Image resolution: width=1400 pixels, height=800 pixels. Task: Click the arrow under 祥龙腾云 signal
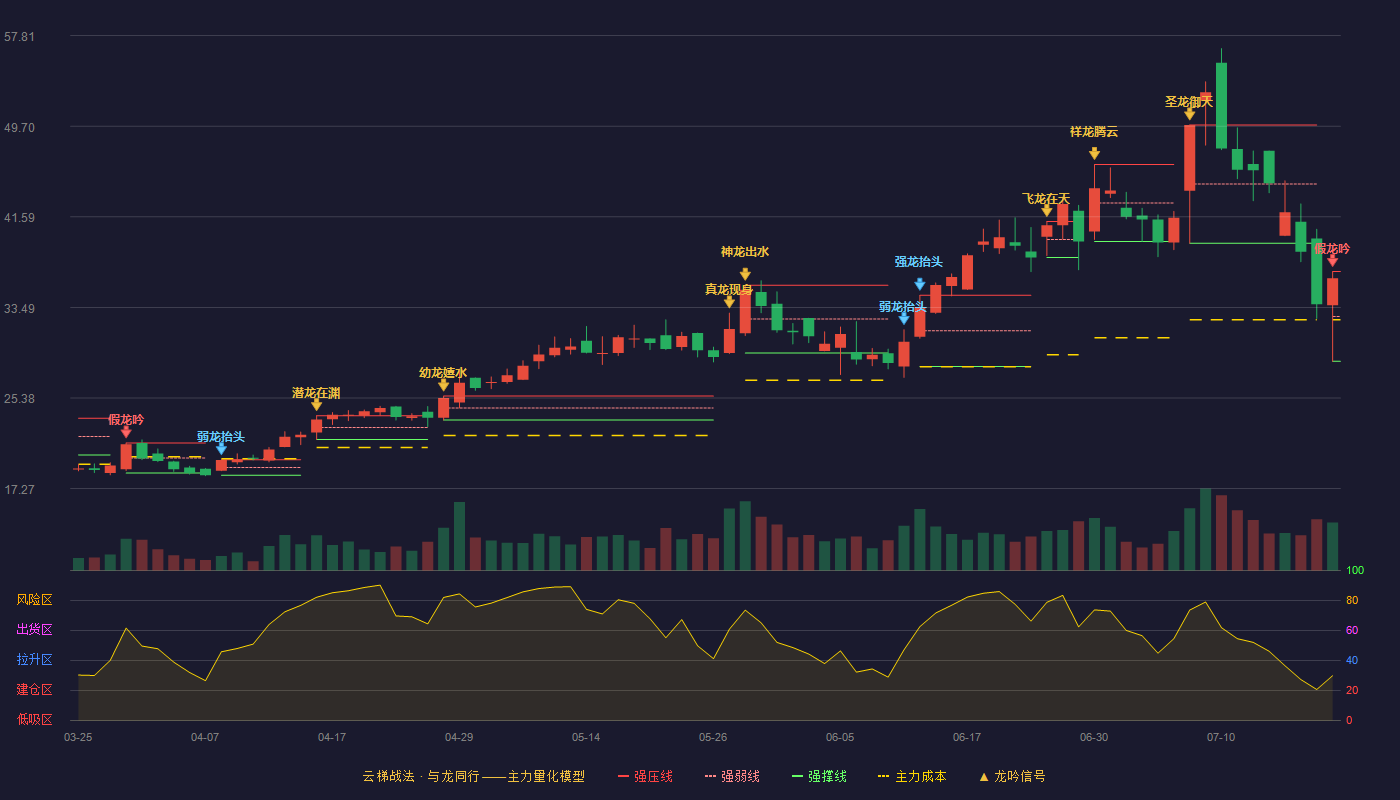(x=1094, y=154)
